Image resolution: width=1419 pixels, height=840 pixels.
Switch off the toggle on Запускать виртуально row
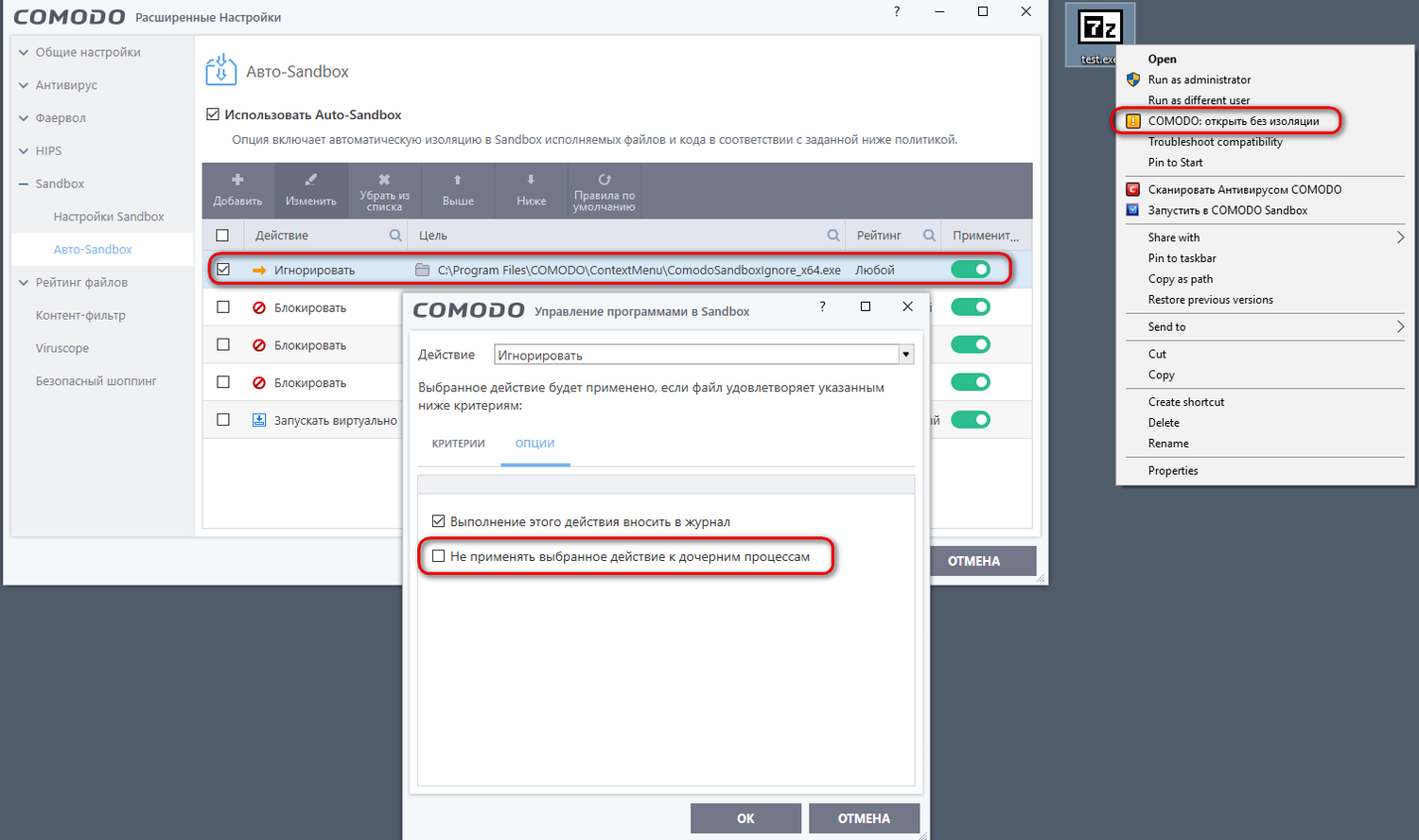click(x=971, y=420)
